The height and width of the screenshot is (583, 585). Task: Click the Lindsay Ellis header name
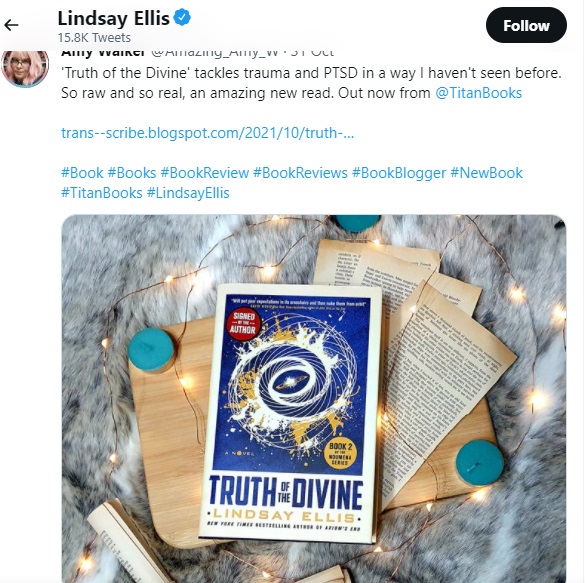point(113,18)
